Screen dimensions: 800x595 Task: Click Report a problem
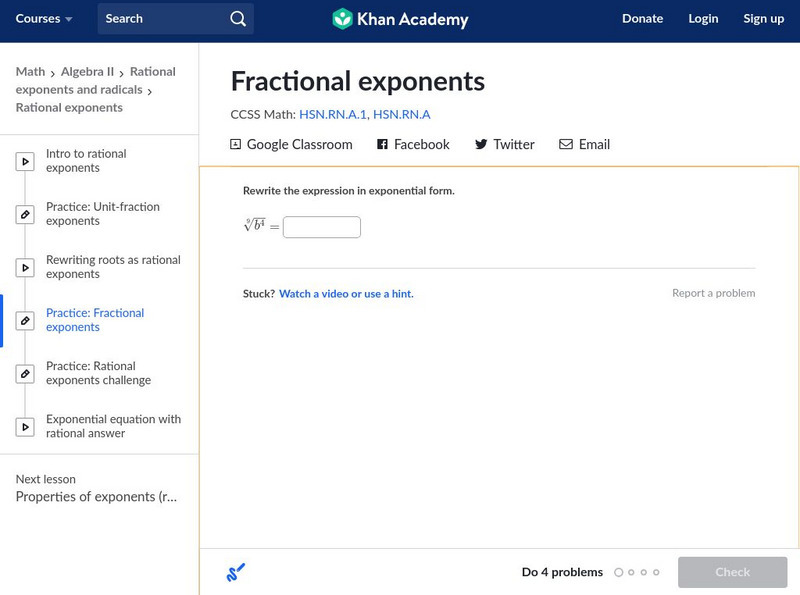(x=713, y=294)
